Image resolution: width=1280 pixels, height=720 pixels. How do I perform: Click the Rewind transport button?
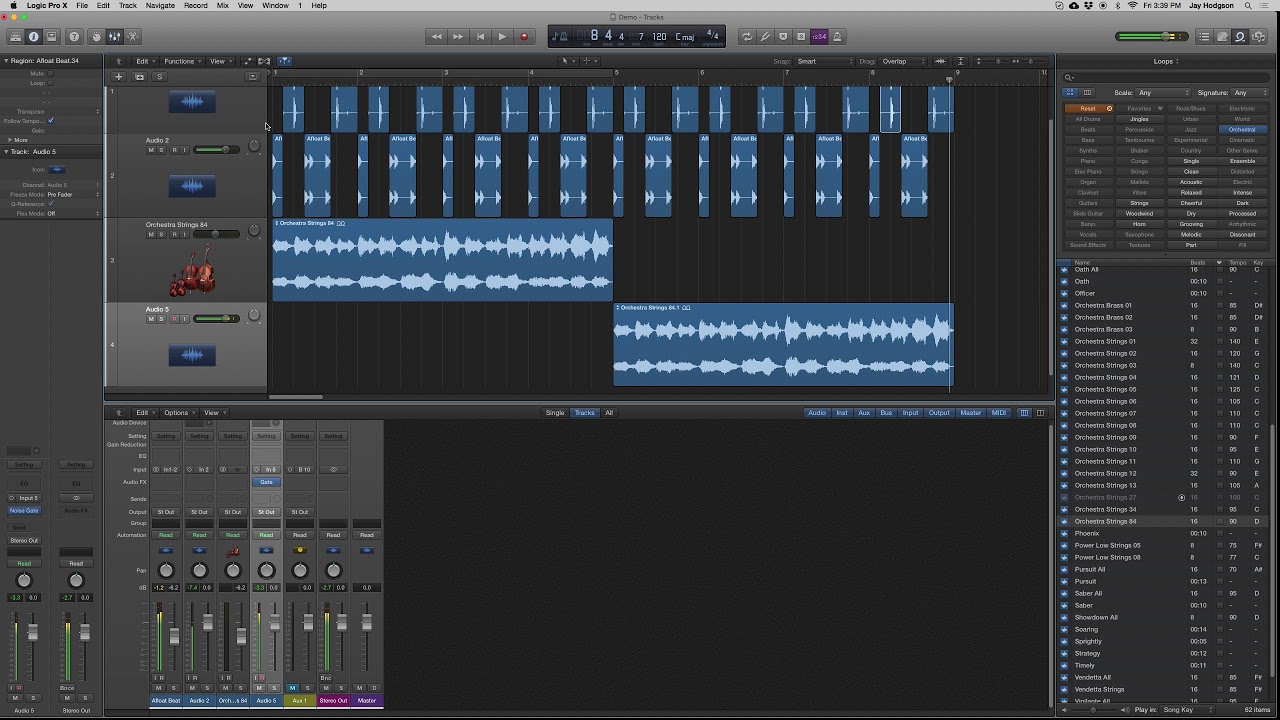436,37
